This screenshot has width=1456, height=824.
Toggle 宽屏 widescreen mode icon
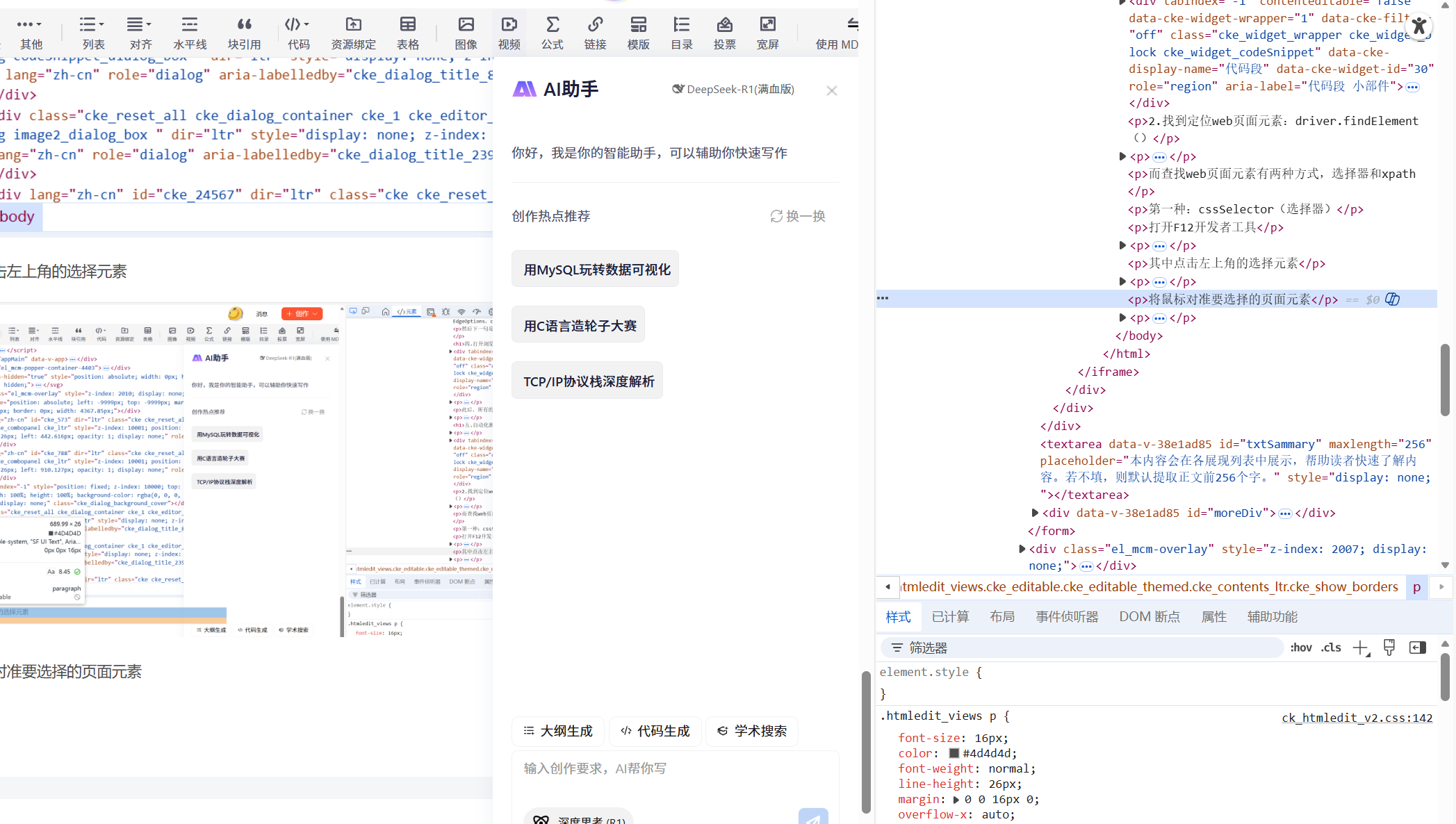pos(767,26)
